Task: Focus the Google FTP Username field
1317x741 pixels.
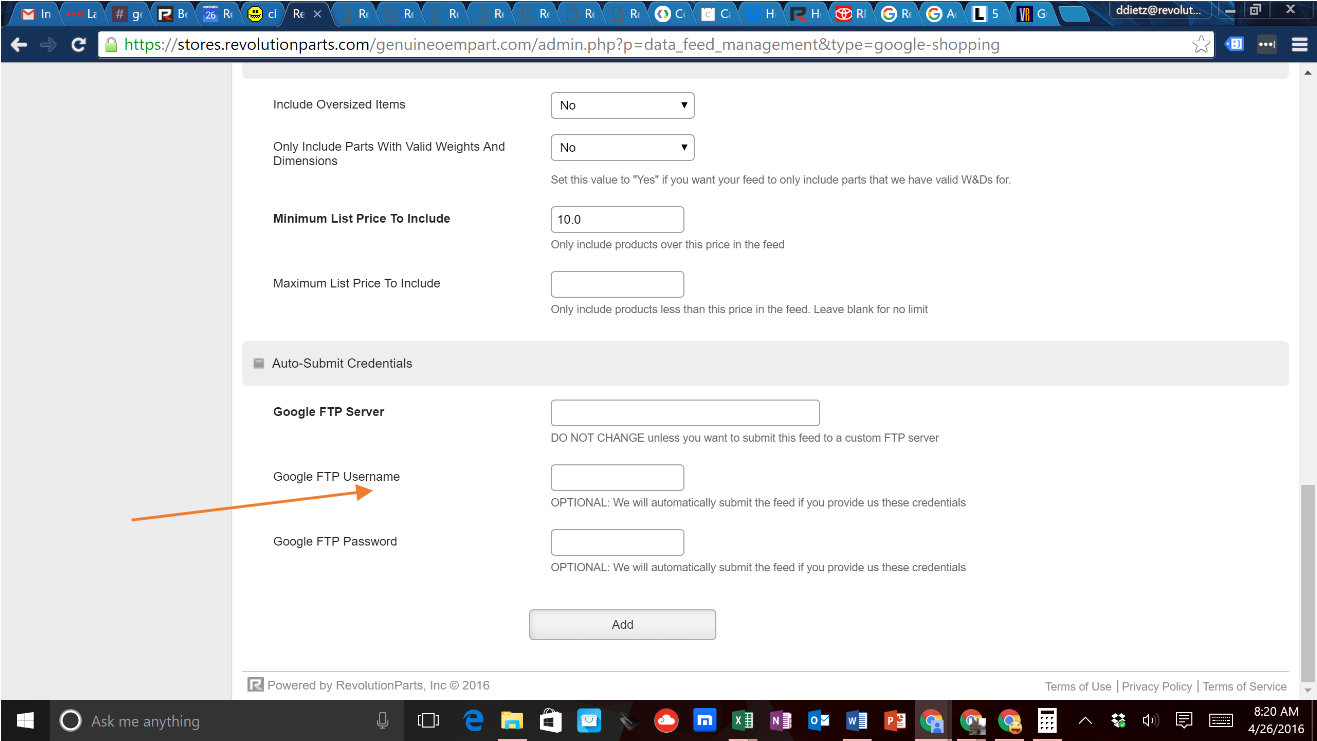Action: point(617,477)
